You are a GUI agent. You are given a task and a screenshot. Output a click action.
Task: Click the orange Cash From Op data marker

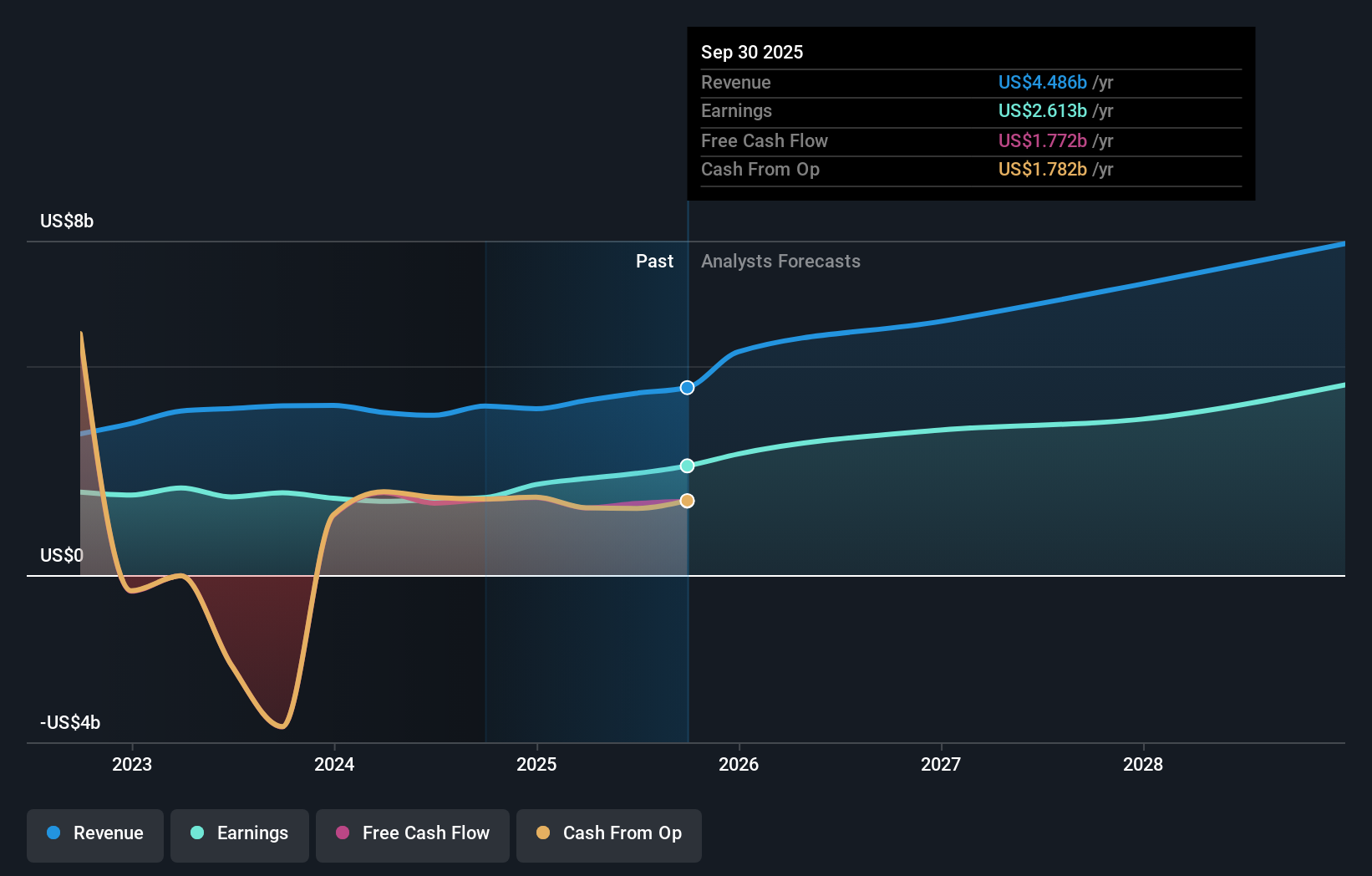[687, 501]
